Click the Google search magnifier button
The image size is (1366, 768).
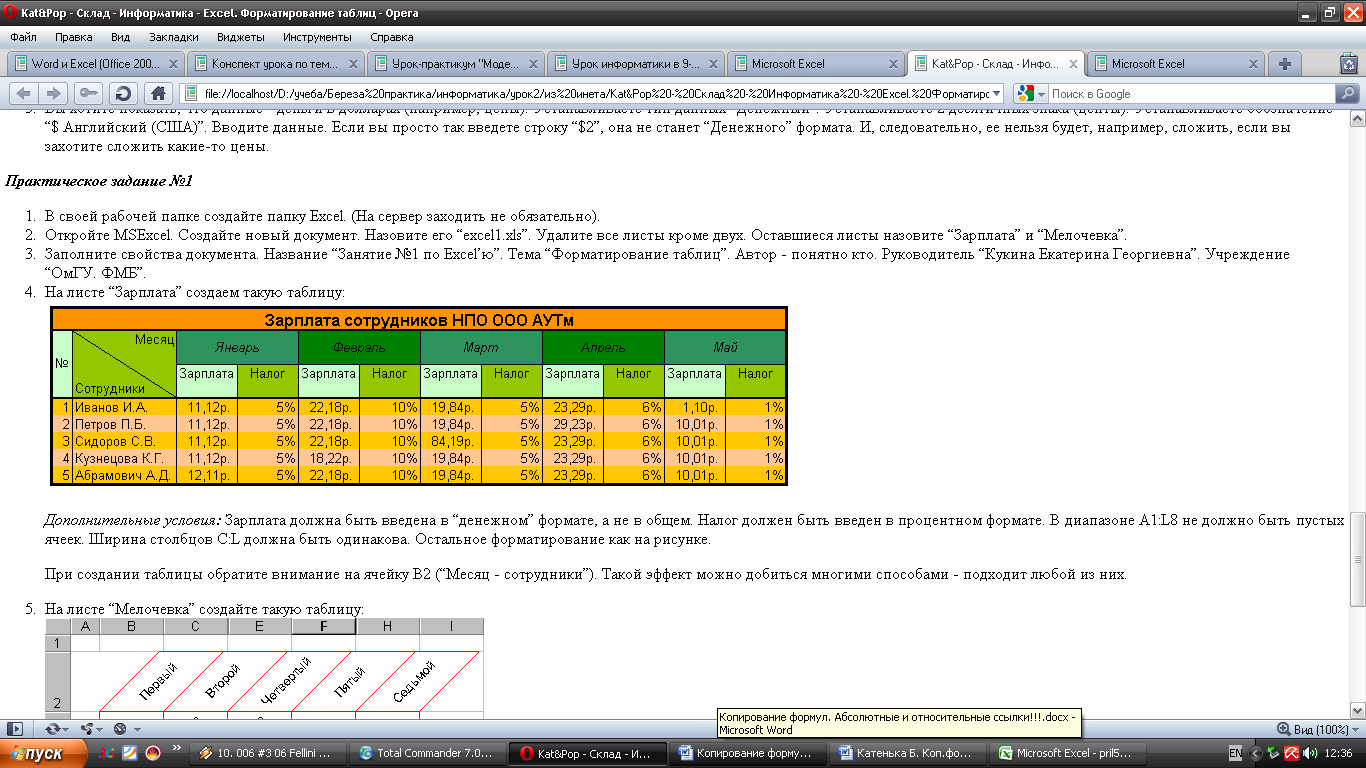tap(1348, 94)
